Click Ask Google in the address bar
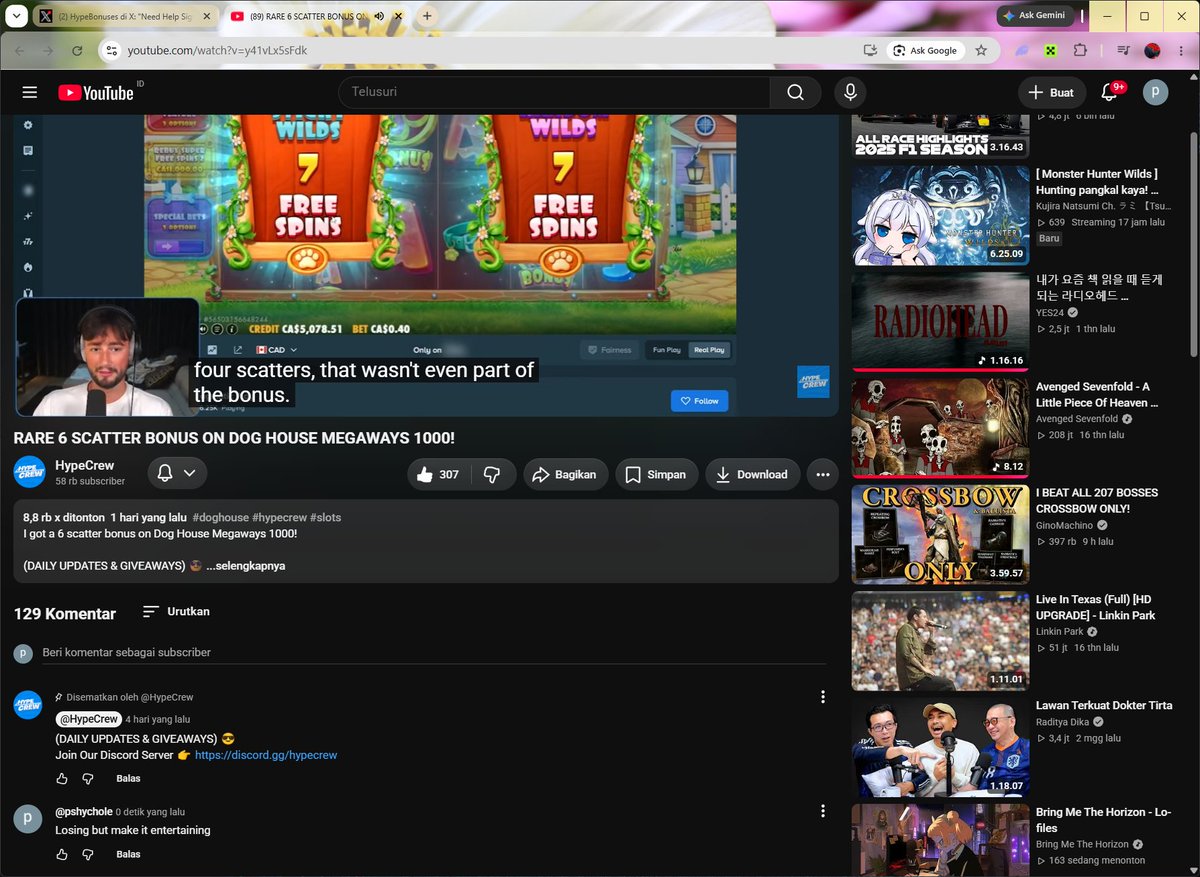Image resolution: width=1200 pixels, height=877 pixels. 926,50
